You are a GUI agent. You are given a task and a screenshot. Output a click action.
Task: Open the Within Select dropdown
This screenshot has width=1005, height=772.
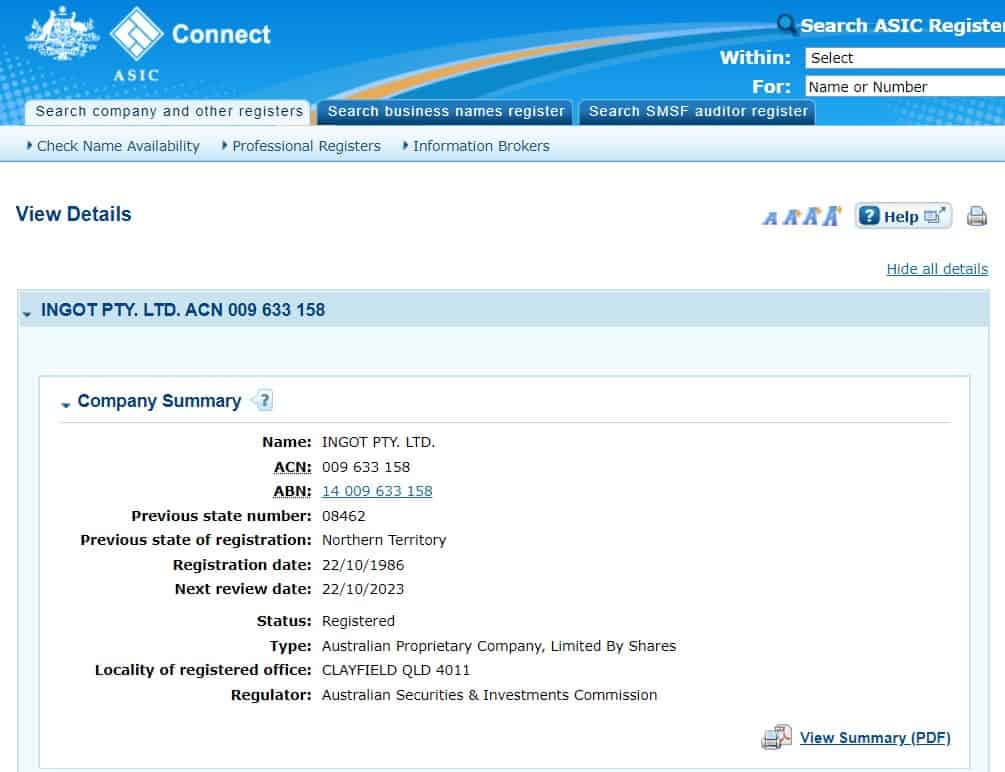coord(905,58)
